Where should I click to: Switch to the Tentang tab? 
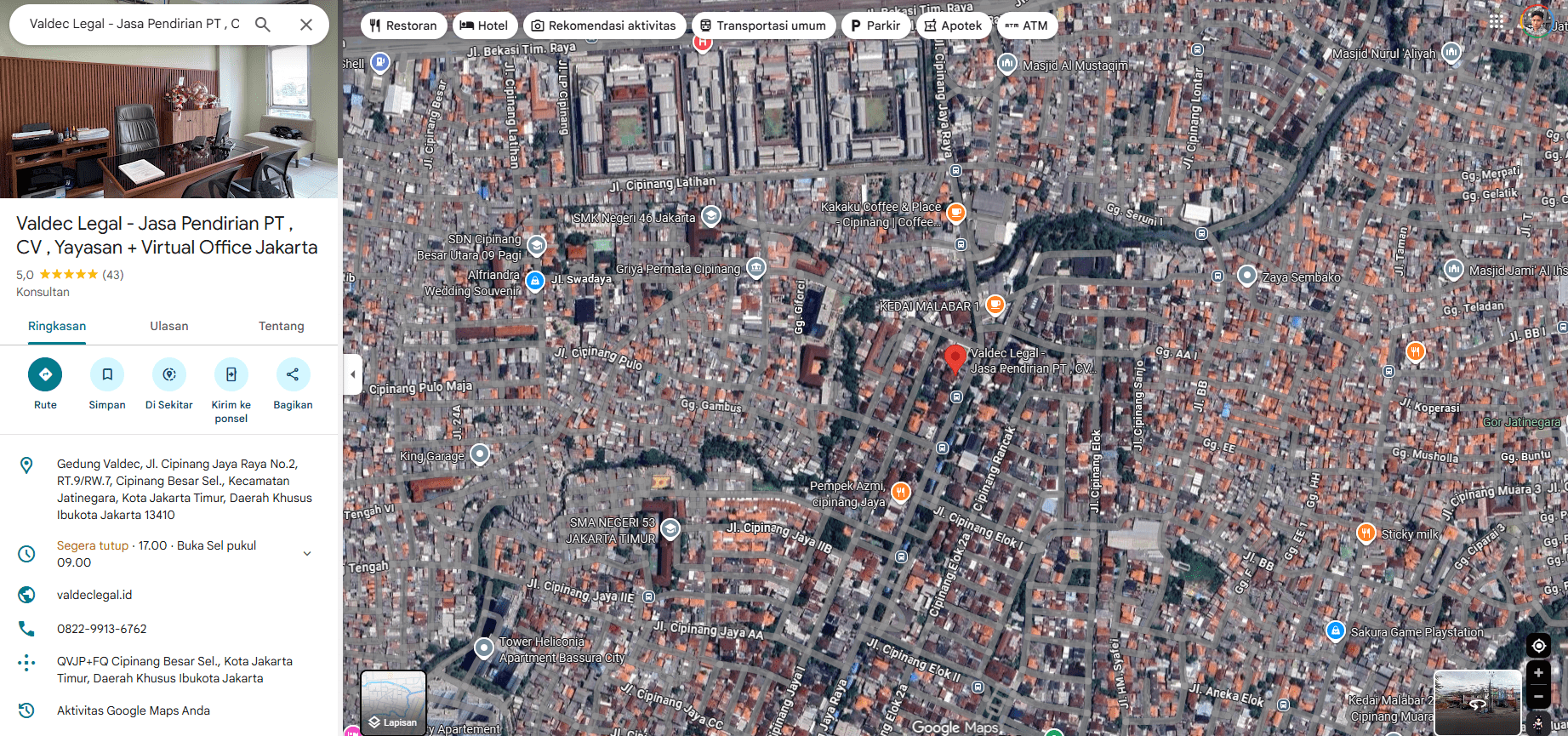click(x=282, y=326)
